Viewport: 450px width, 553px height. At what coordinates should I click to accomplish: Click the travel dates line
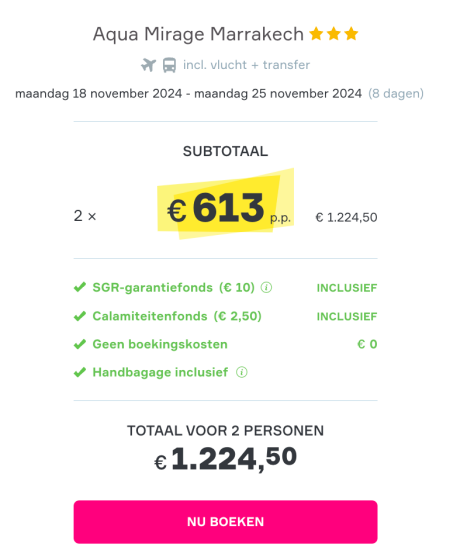(188, 93)
